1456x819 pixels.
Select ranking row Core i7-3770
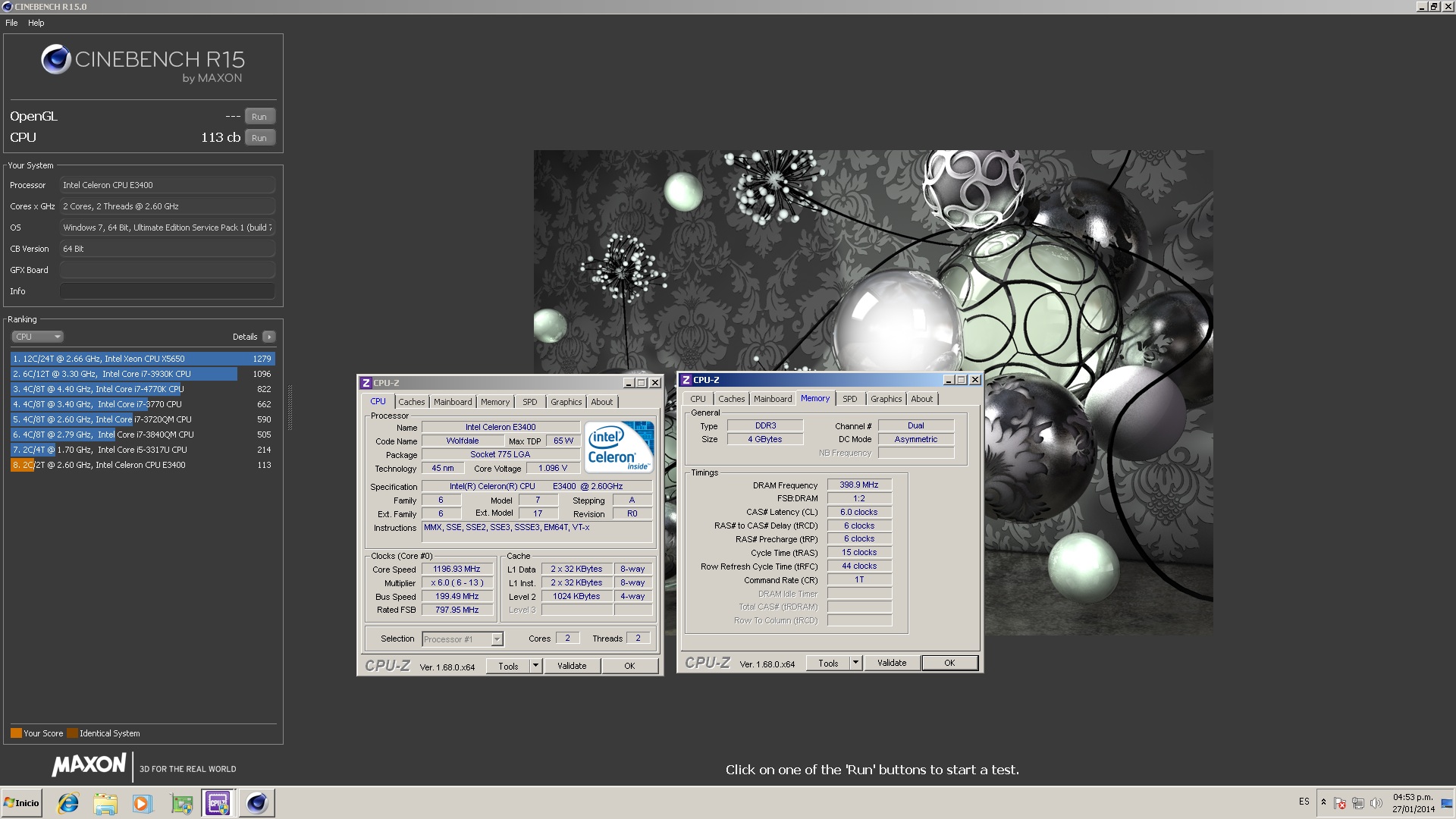(x=143, y=404)
